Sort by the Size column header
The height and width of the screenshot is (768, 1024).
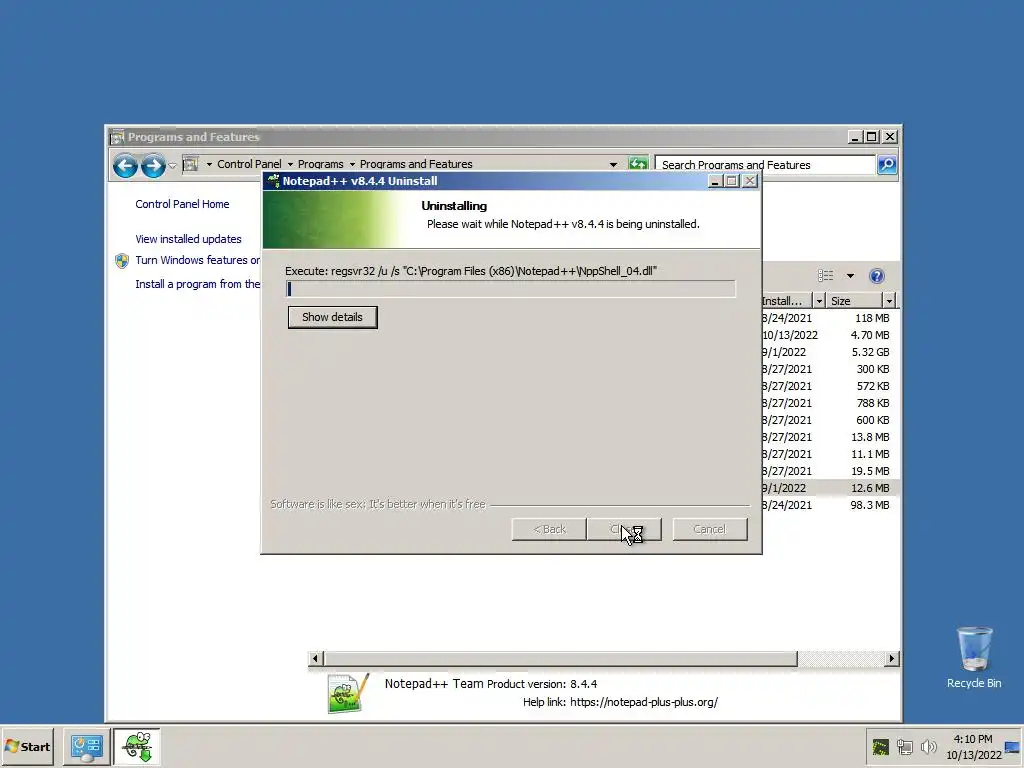(855, 300)
